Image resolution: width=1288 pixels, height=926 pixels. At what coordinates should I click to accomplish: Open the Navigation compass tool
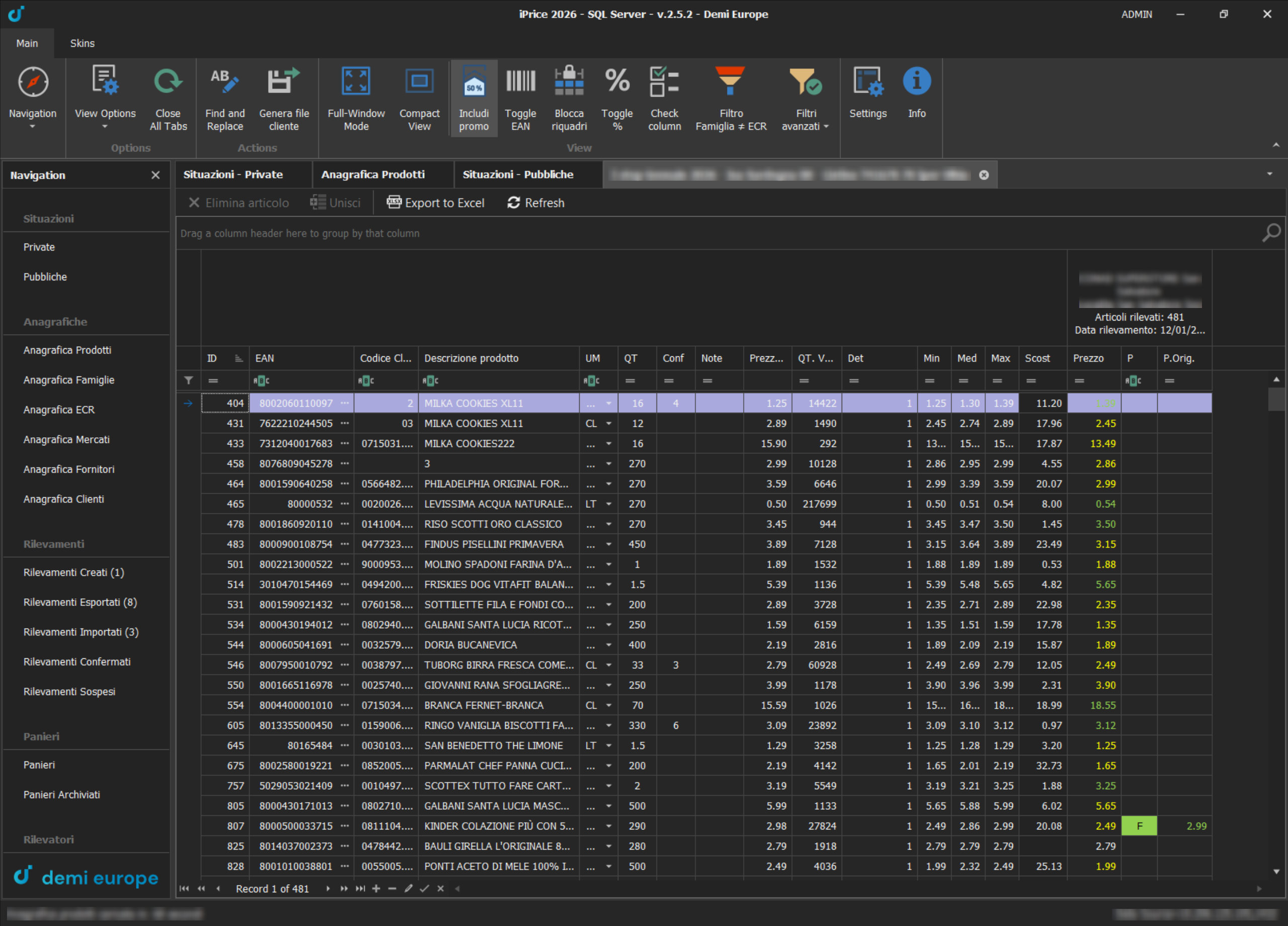[32, 97]
